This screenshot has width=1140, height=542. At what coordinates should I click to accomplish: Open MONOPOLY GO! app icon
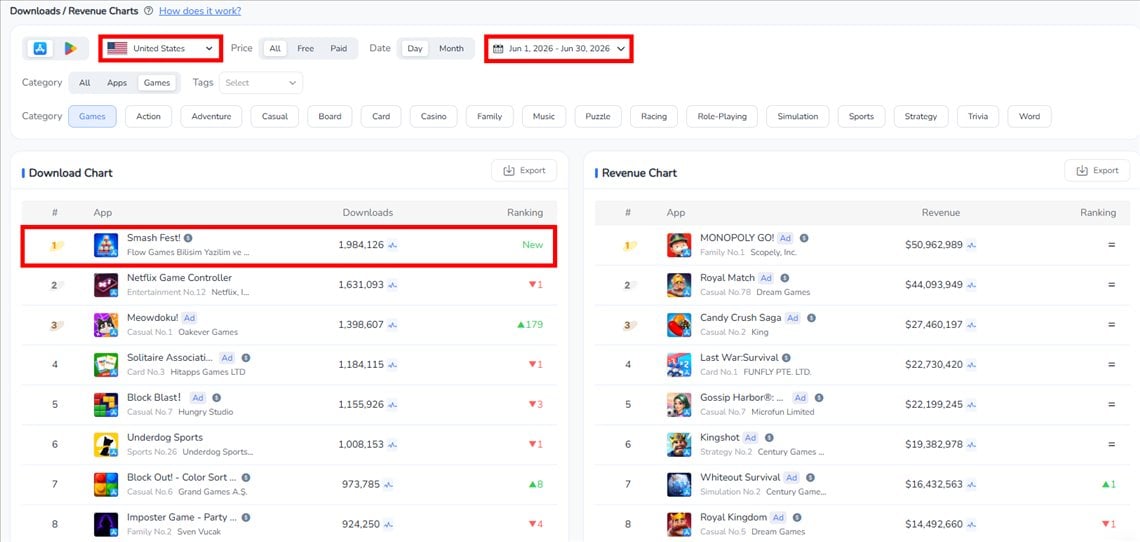pos(679,245)
